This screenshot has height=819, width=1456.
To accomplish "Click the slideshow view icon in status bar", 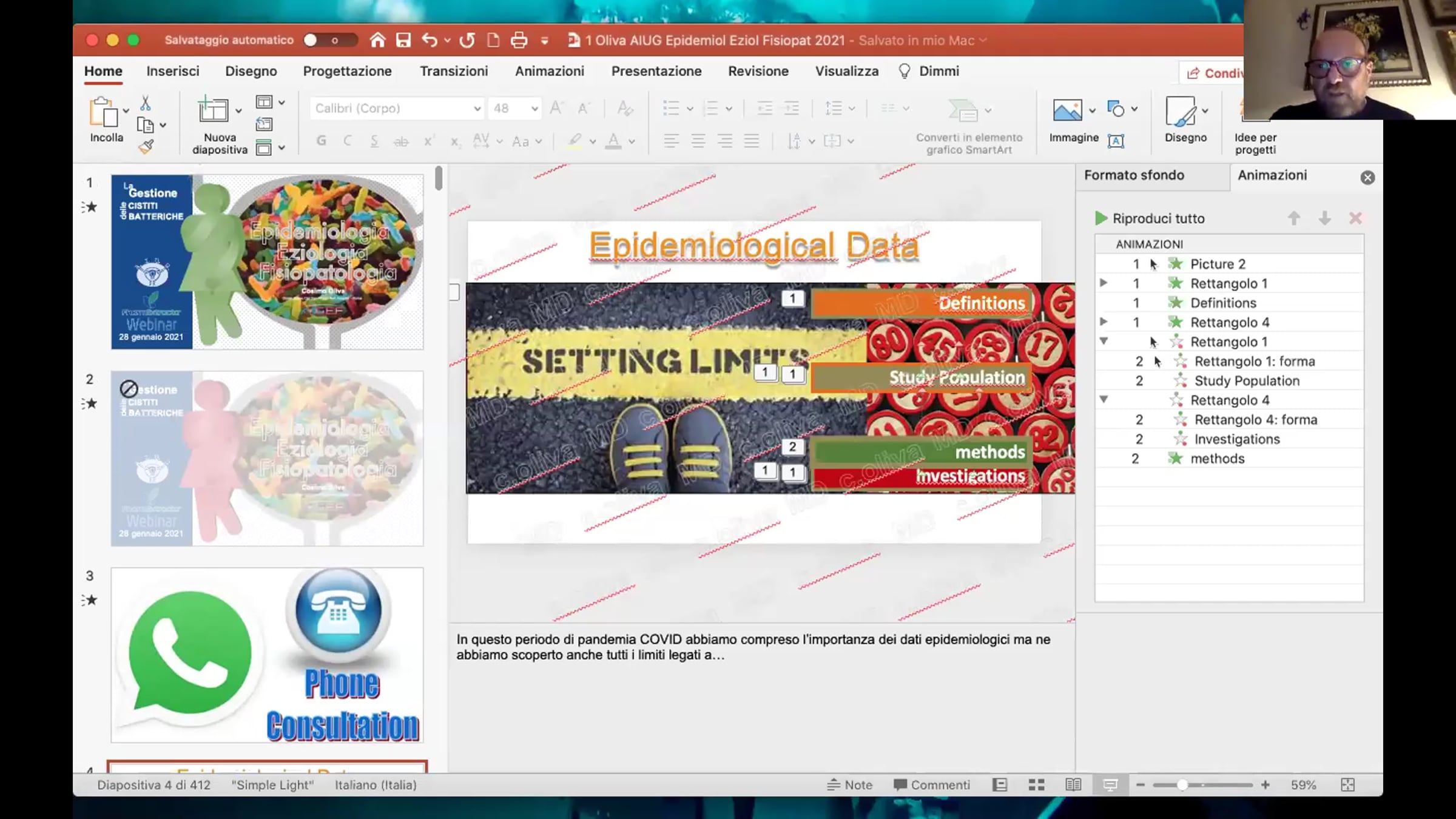I will [1110, 785].
